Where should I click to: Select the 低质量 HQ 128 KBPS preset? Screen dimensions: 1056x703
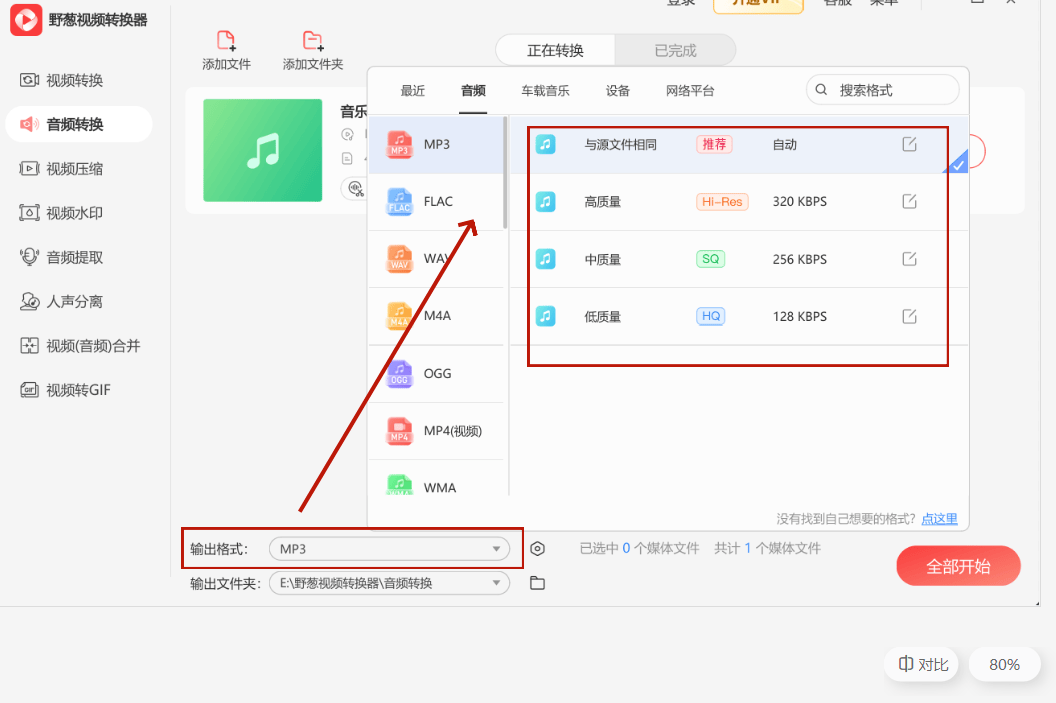coord(700,316)
